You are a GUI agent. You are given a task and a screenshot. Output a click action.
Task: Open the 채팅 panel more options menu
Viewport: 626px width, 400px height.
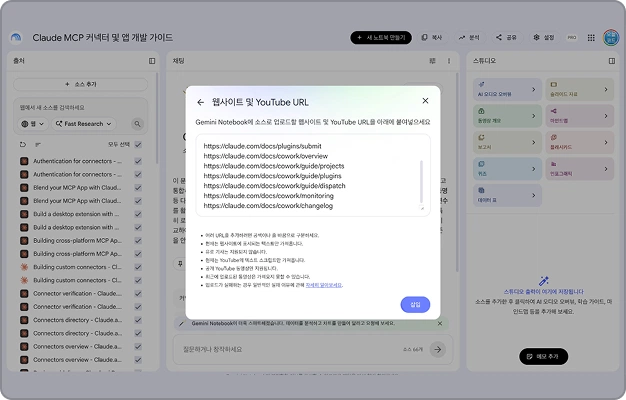[449, 61]
